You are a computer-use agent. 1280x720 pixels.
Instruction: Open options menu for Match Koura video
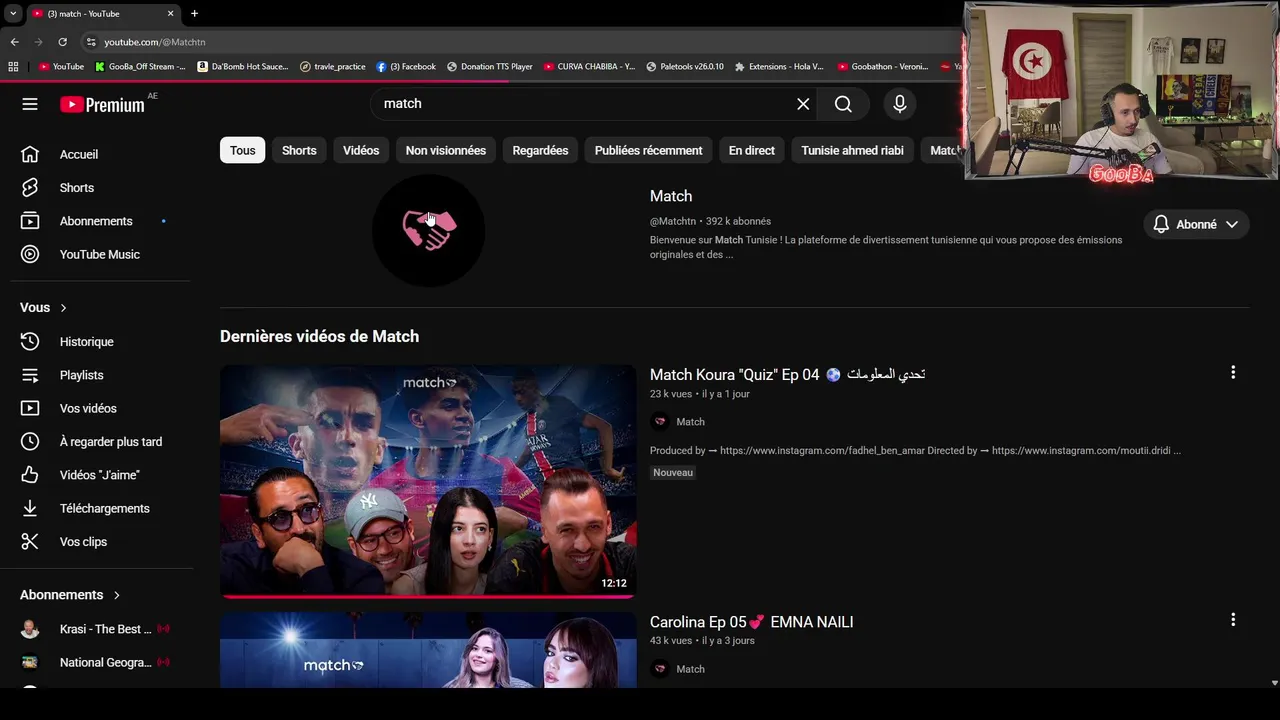tap(1233, 372)
